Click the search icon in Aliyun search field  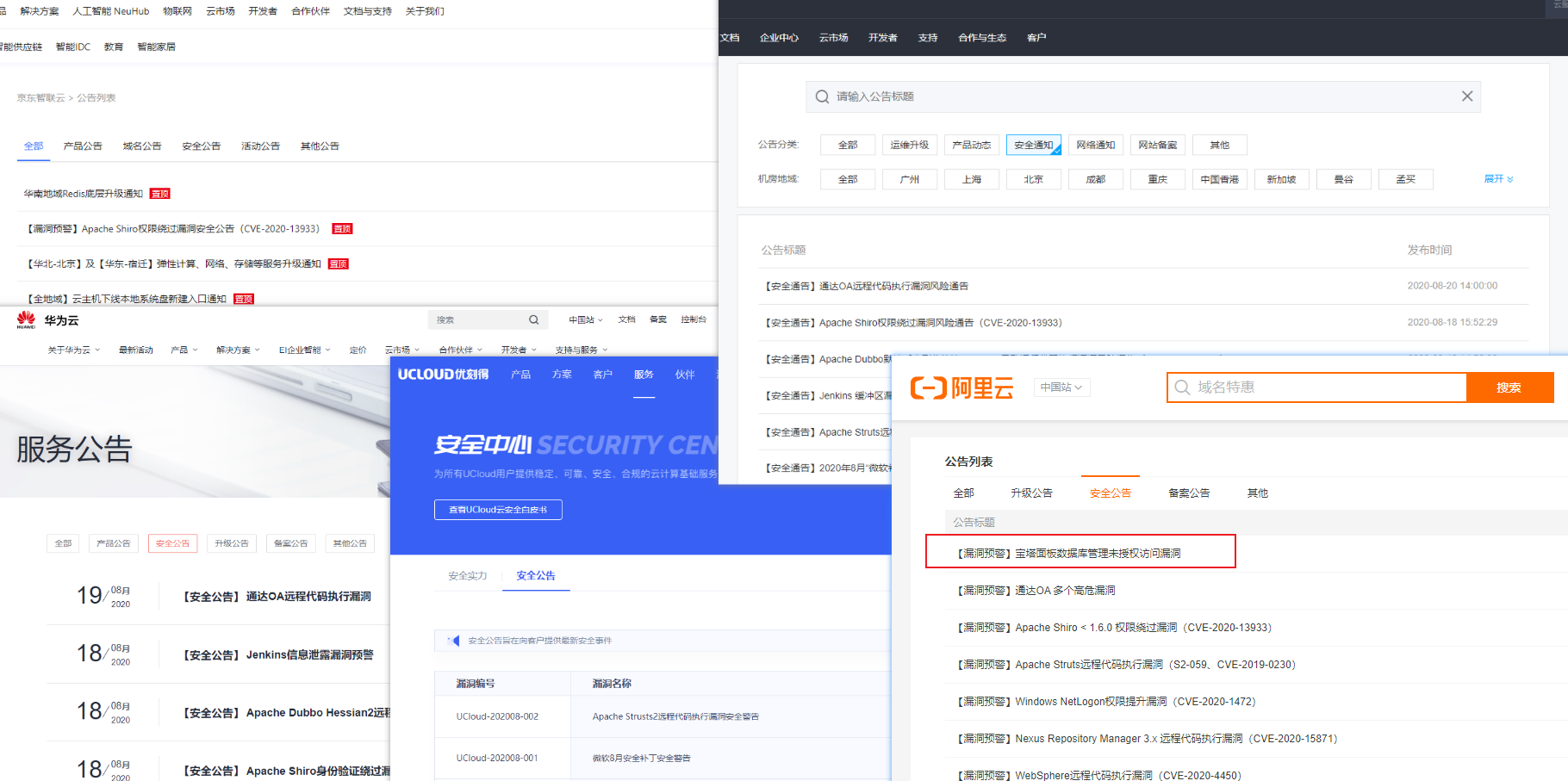(1182, 387)
